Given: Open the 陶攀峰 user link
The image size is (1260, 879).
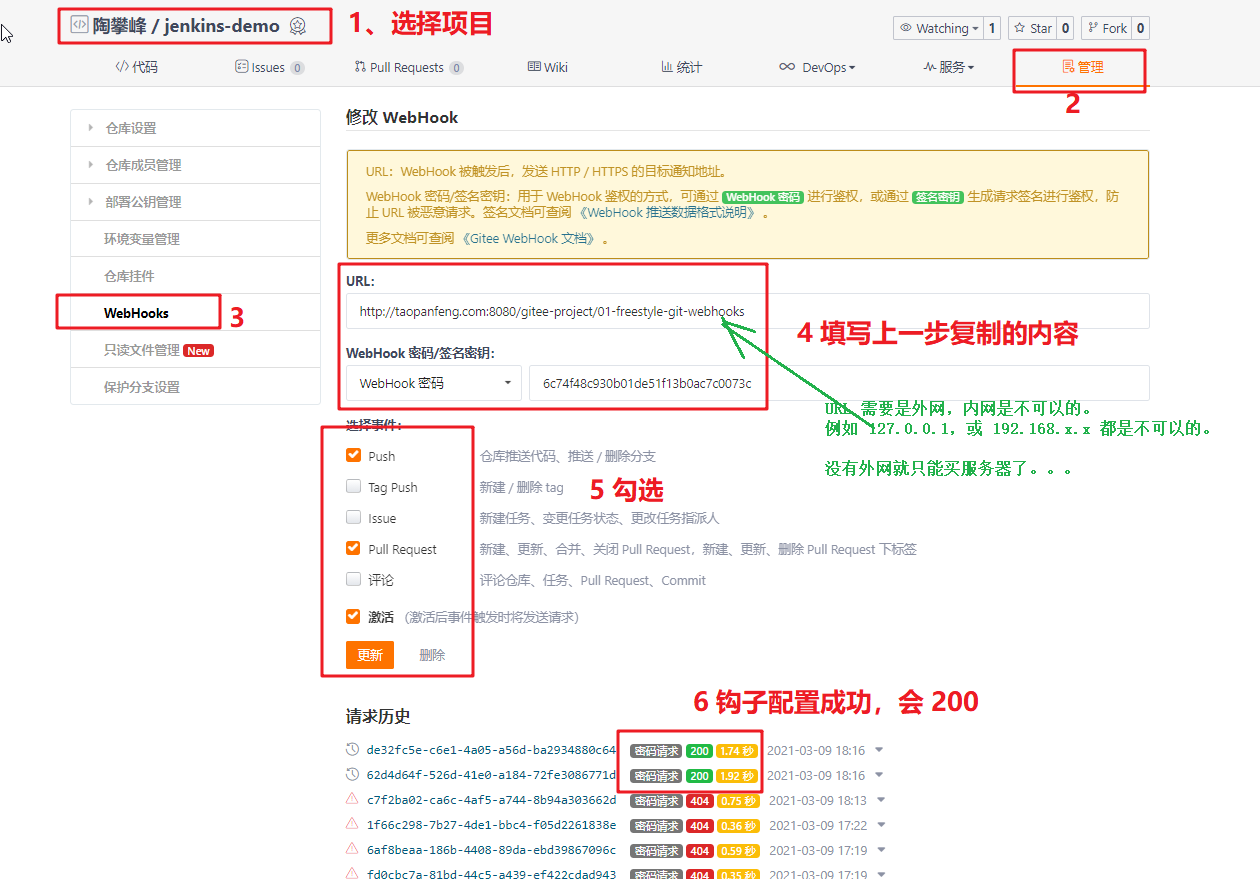Looking at the screenshot, I should pos(119,26).
